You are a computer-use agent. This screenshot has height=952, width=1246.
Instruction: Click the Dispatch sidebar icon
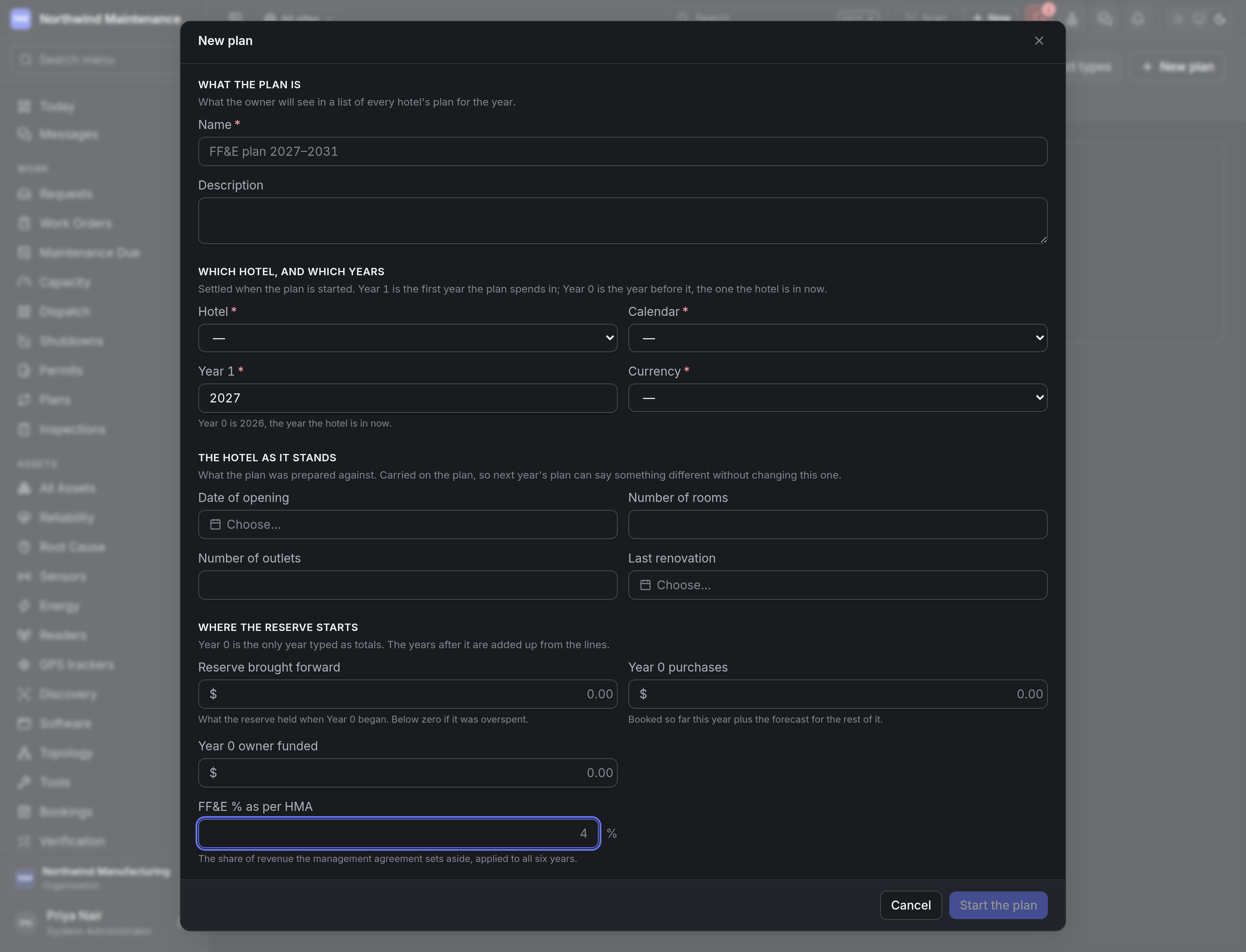pyautogui.click(x=24, y=312)
